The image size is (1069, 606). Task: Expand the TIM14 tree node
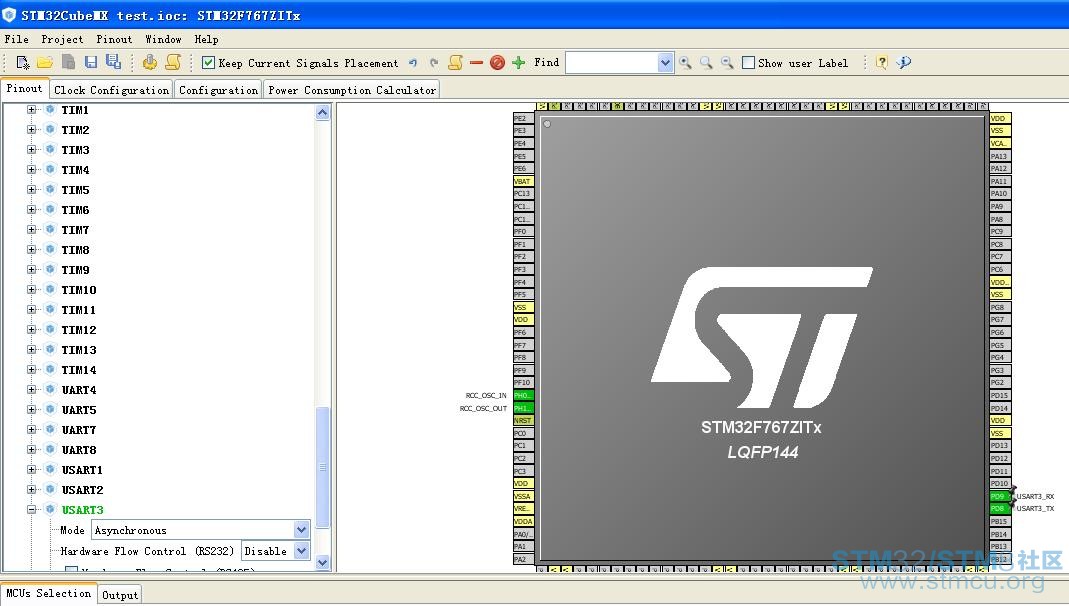tap(31, 369)
